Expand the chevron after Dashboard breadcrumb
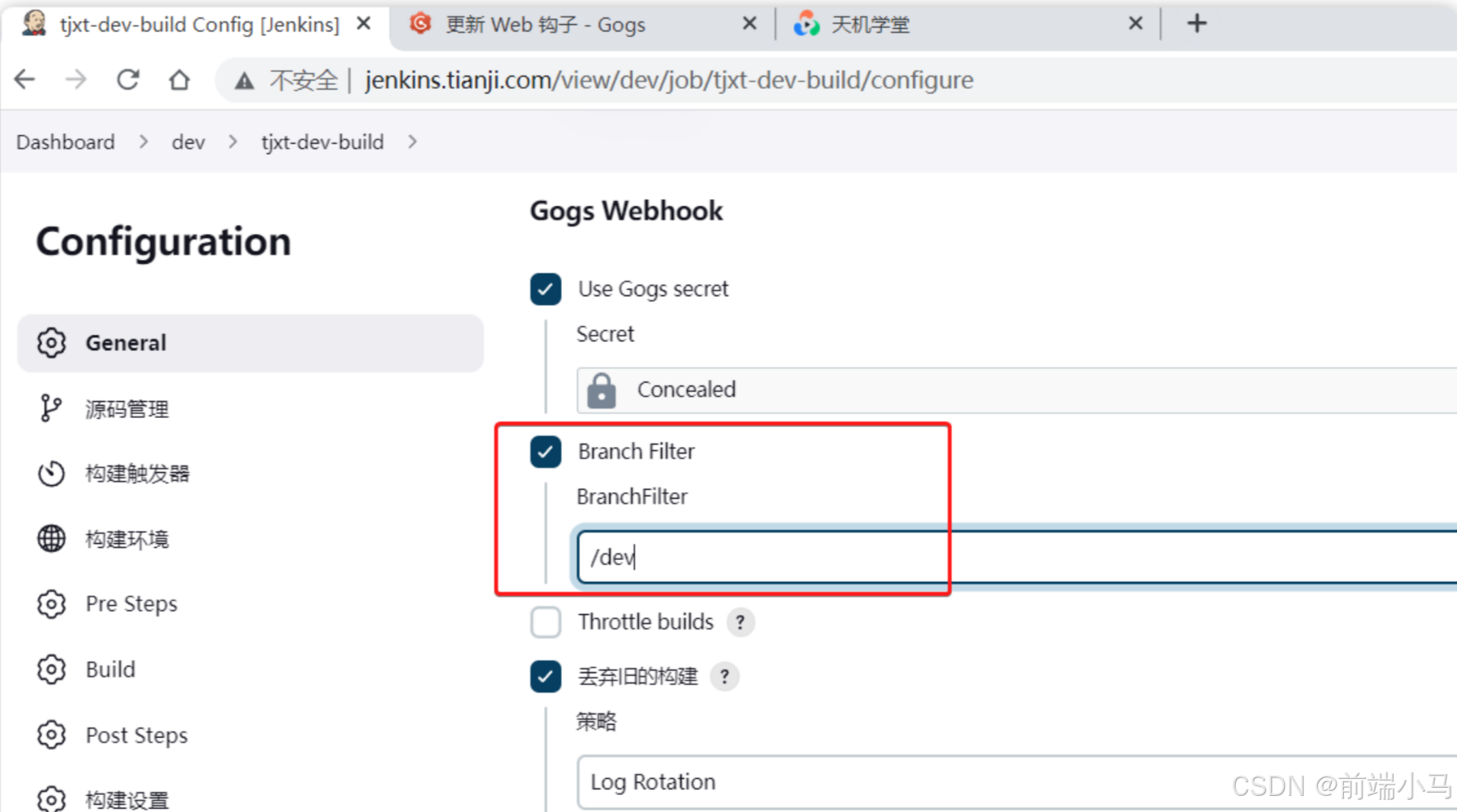Viewport: 1457px width, 812px height. click(144, 142)
